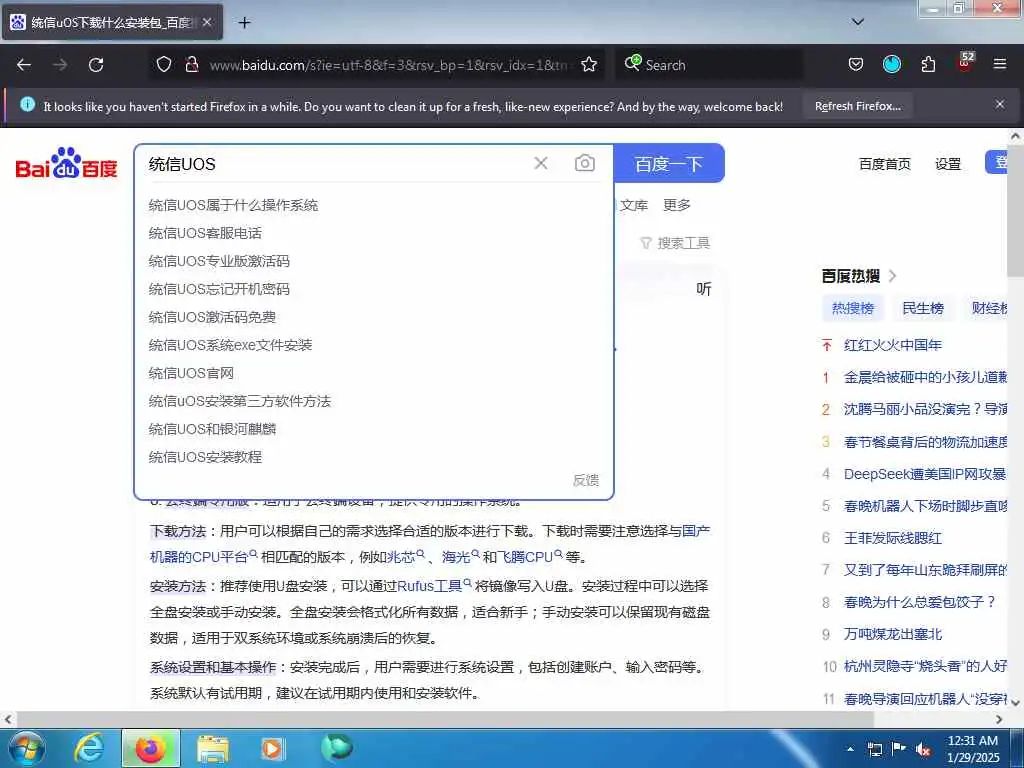Click the 百度一下 search button

click(669, 163)
